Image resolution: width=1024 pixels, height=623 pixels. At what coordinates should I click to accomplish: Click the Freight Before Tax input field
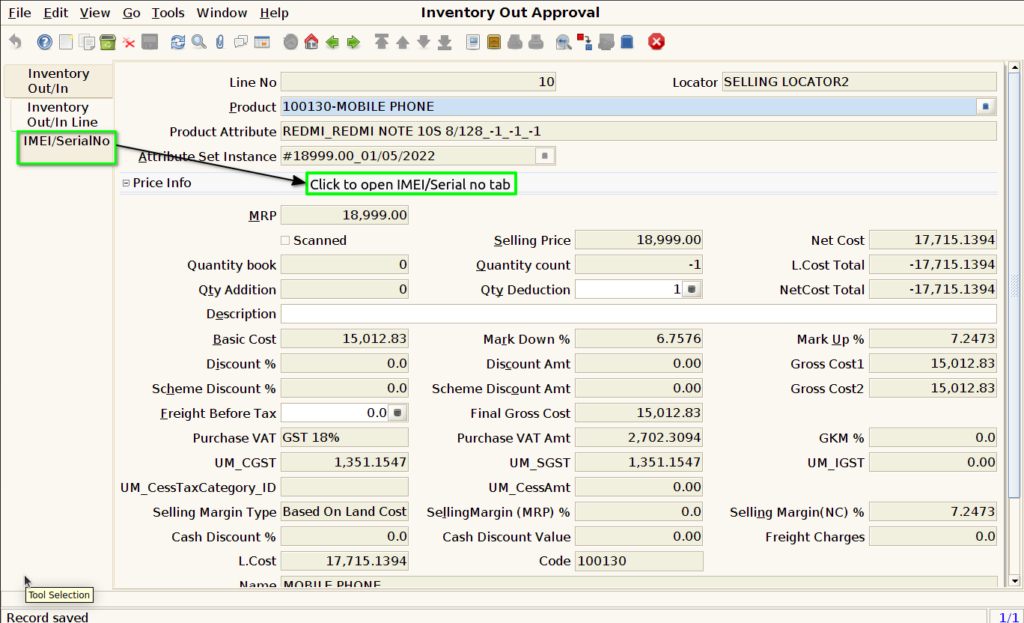pyautogui.click(x=334, y=413)
